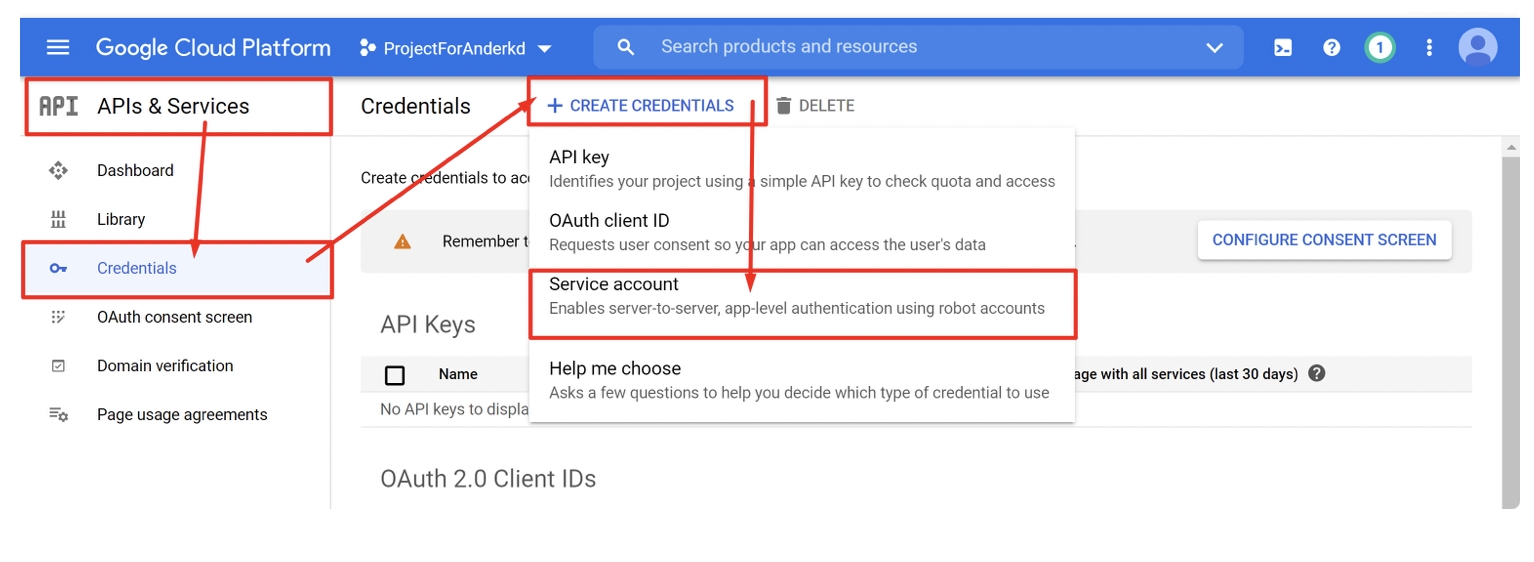
Task: Choose OAuth client ID option
Action: coord(609,221)
